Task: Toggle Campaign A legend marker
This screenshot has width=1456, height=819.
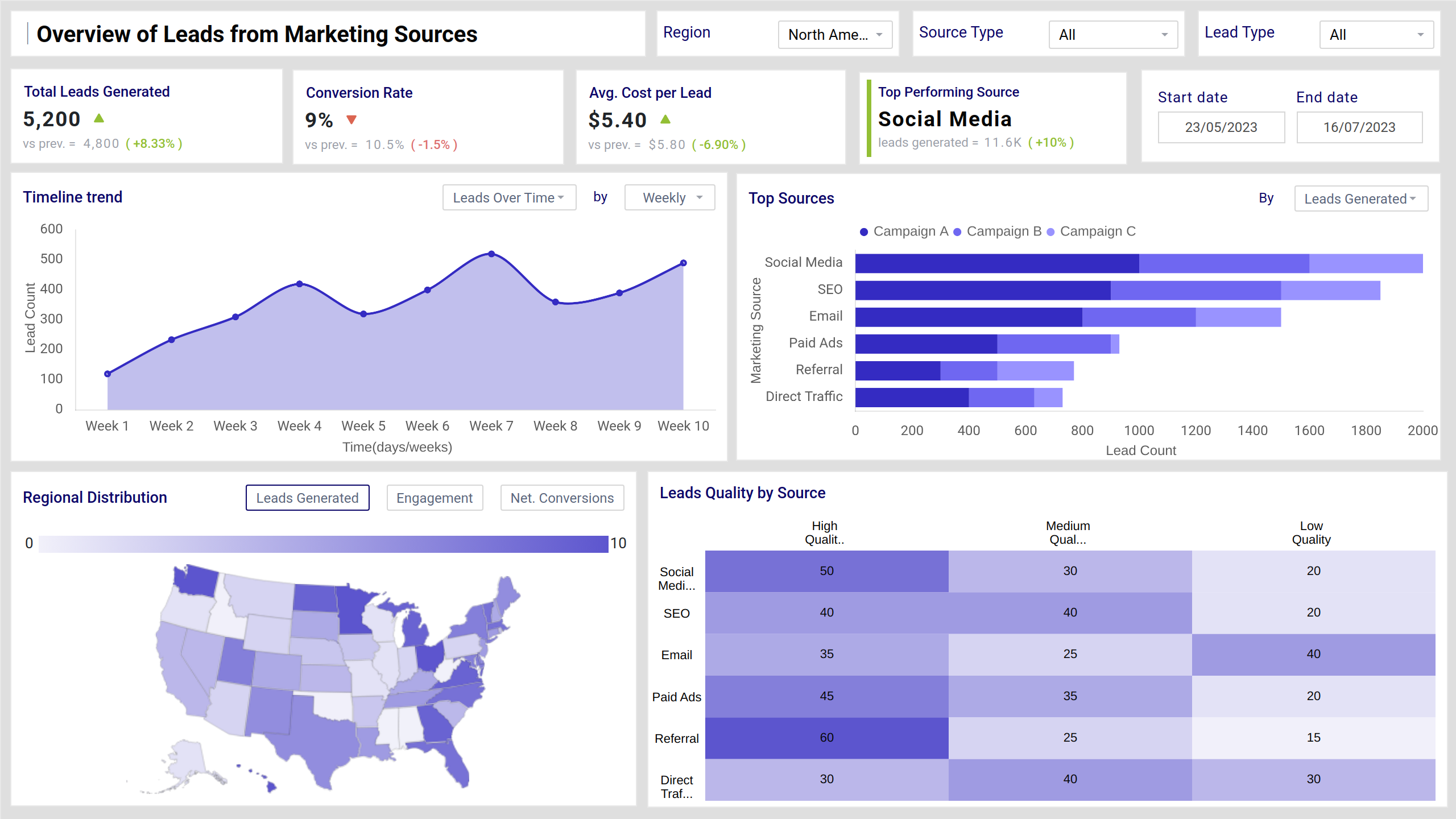Action: click(864, 231)
